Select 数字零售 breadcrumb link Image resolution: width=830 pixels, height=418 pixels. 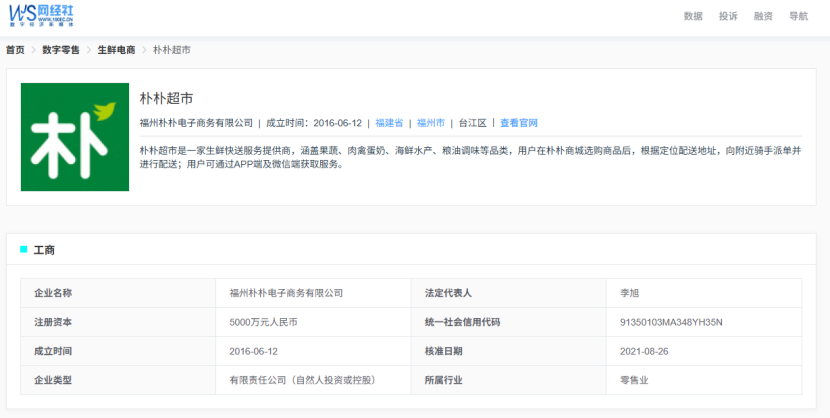click(x=61, y=50)
